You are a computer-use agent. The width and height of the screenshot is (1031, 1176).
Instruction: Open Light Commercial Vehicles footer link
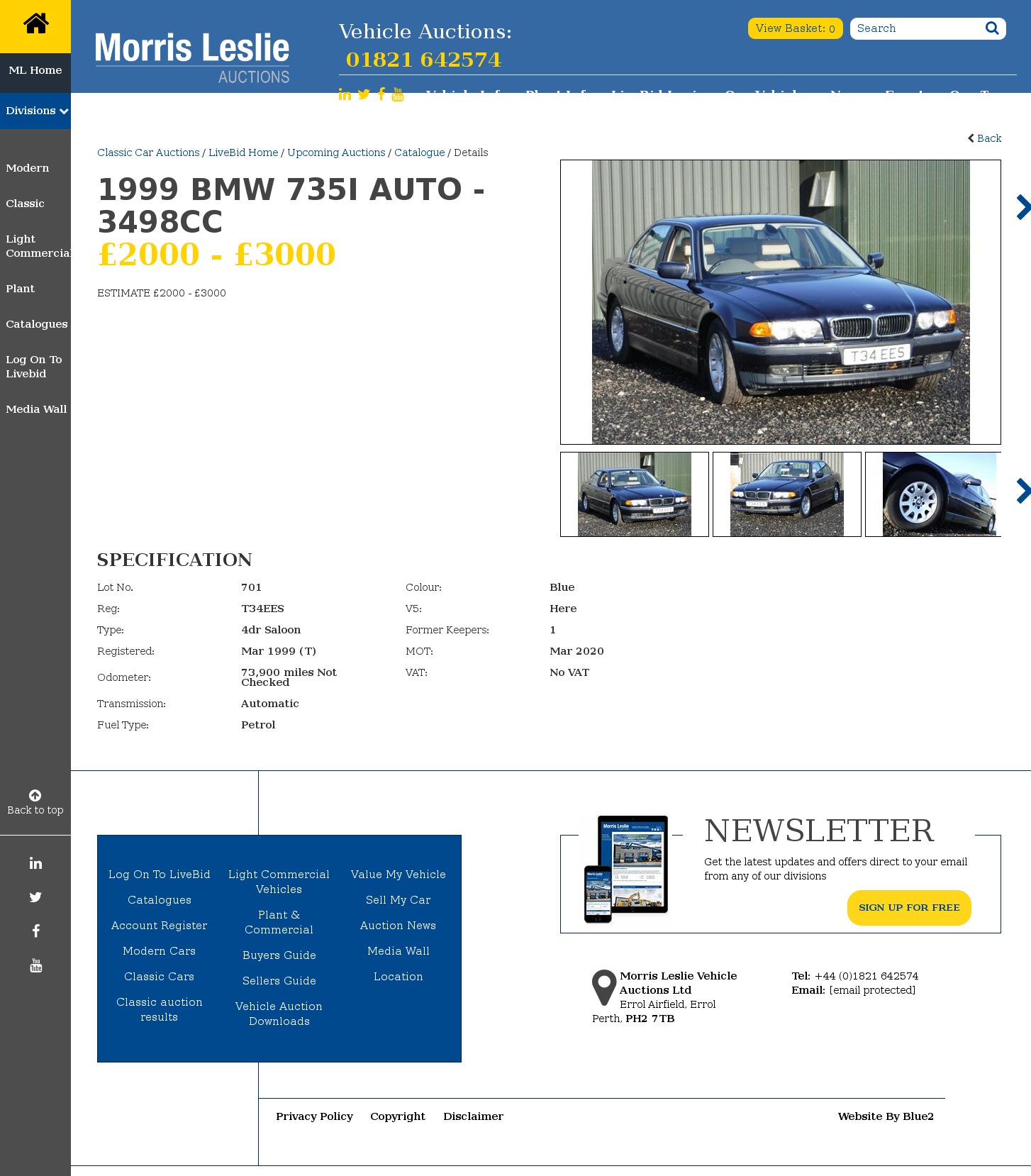pos(279,882)
